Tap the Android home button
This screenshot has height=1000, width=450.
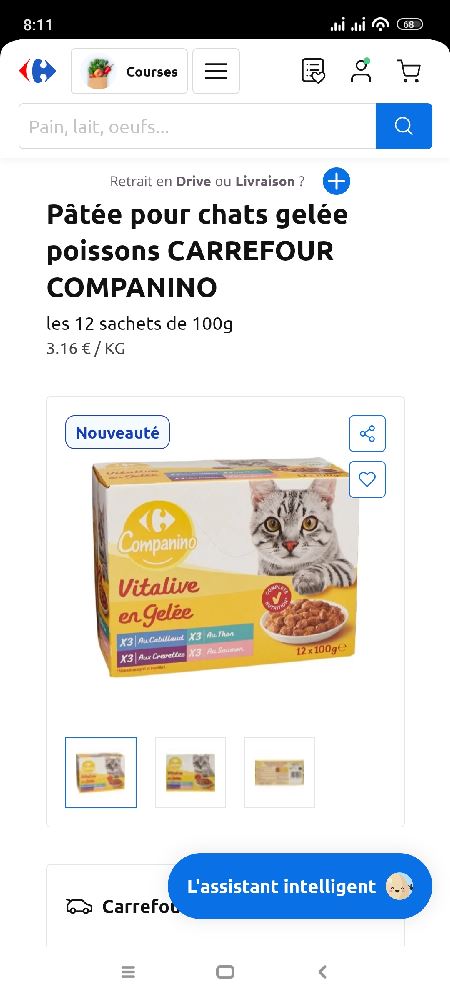[x=225, y=972]
